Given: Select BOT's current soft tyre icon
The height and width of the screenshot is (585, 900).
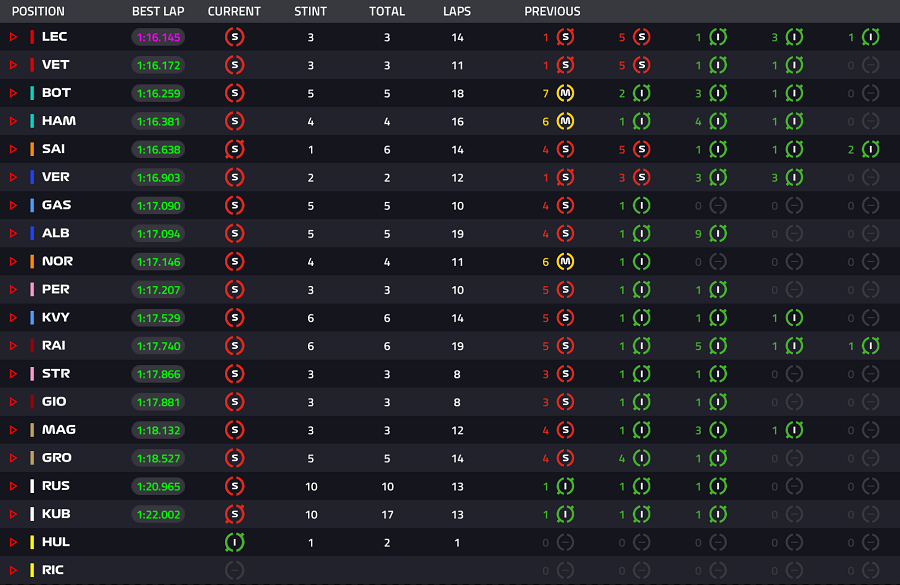Looking at the screenshot, I should click(234, 93).
